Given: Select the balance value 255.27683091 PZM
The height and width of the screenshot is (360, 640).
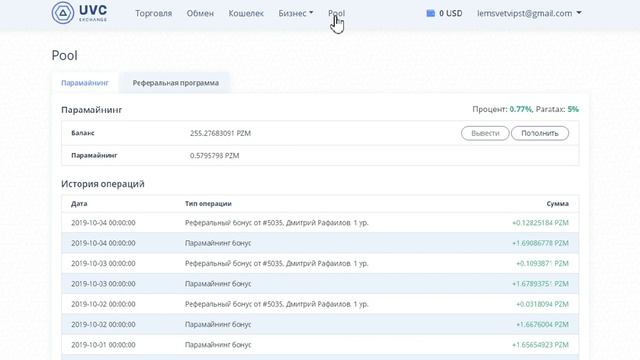Looking at the screenshot, I should (x=220, y=133).
